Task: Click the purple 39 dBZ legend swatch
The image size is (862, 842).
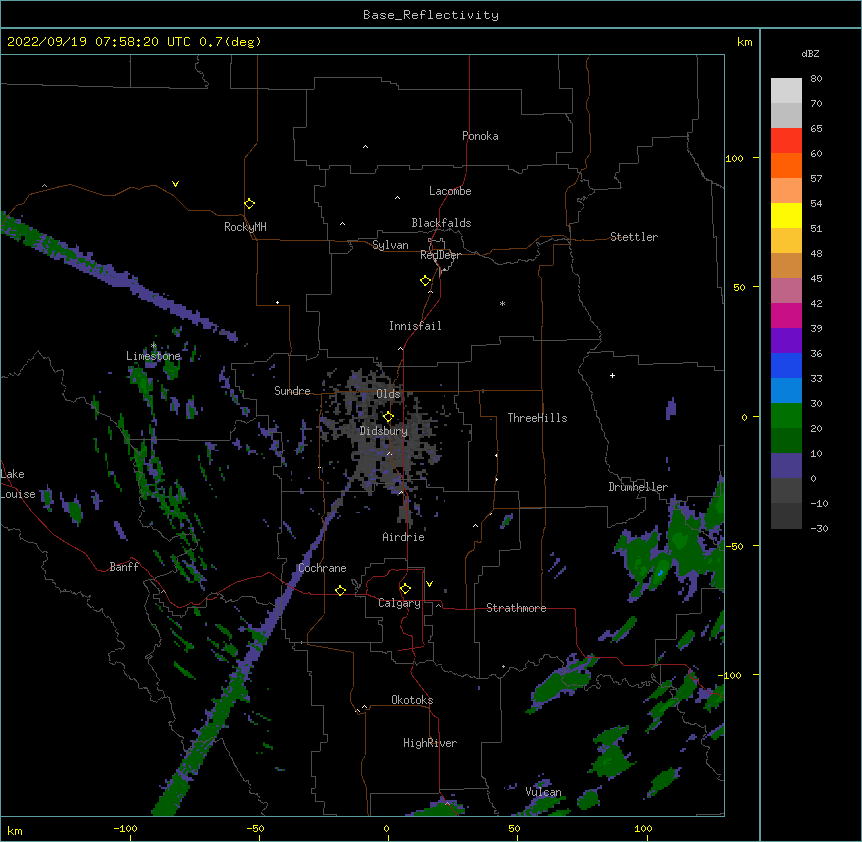Action: pyautogui.click(x=786, y=341)
